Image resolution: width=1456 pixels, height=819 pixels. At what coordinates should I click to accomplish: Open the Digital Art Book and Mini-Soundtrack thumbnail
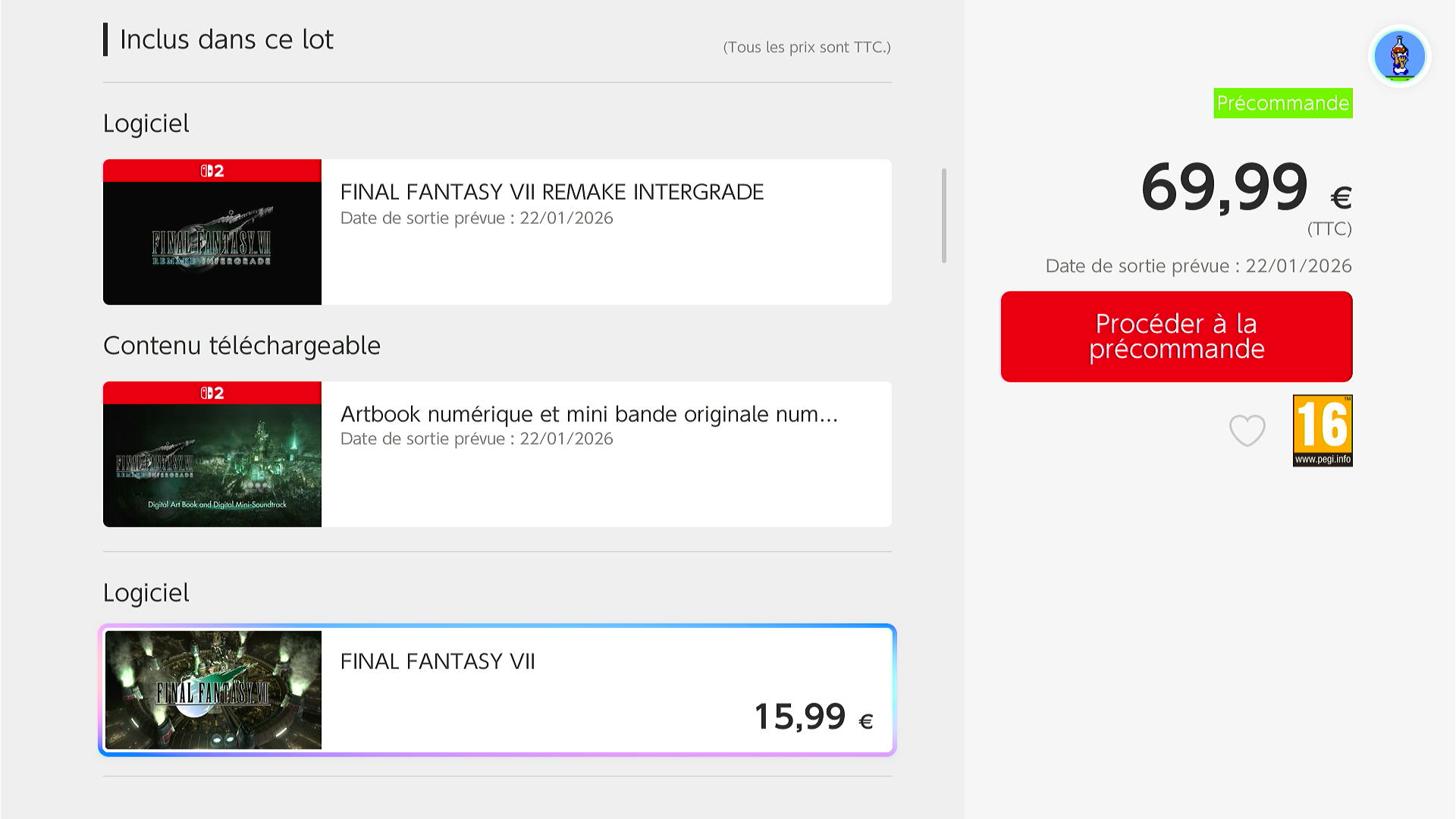pyautogui.click(x=212, y=465)
